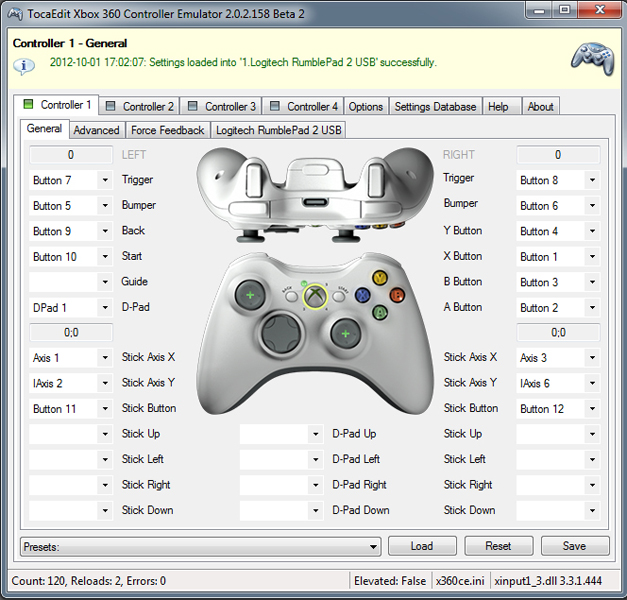Open the D-Pad Down dropdown
This screenshot has width=627, height=600.
[x=282, y=511]
